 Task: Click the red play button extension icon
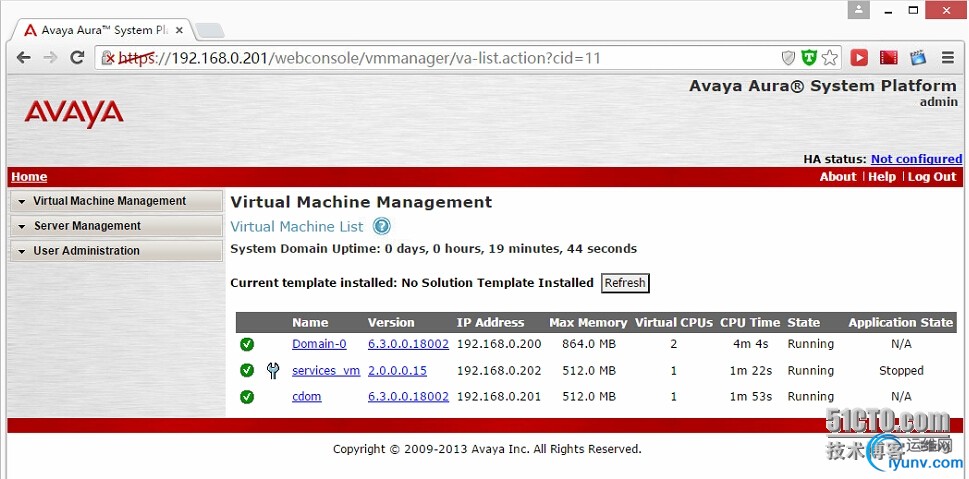(859, 57)
